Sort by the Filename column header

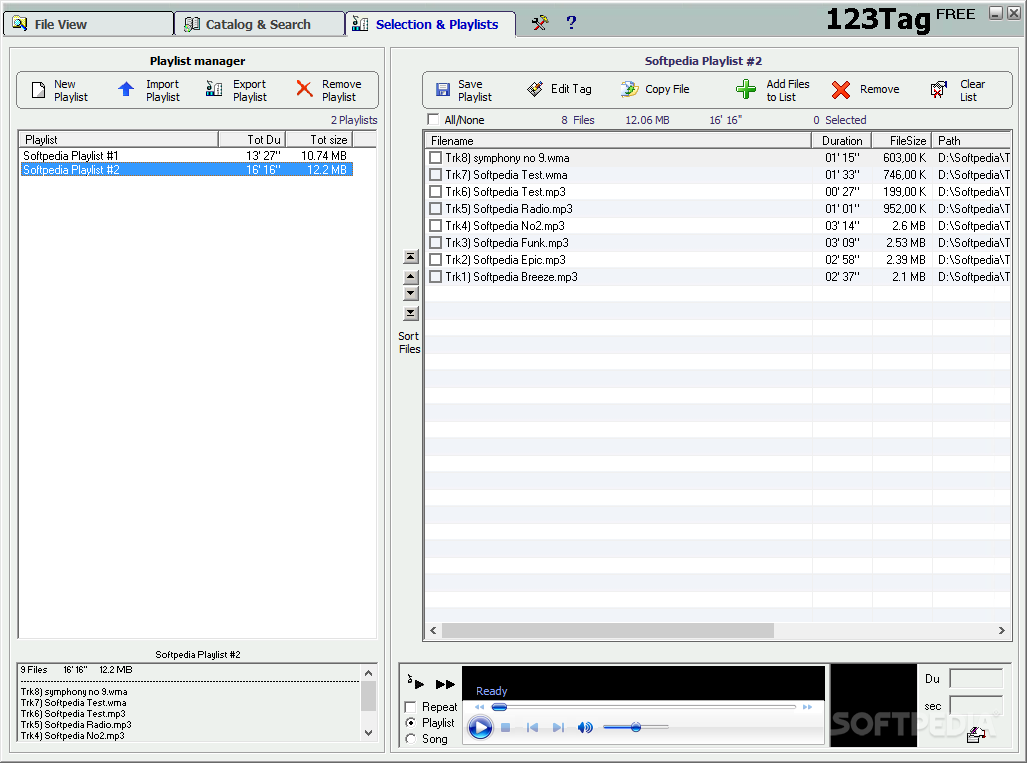(618, 141)
